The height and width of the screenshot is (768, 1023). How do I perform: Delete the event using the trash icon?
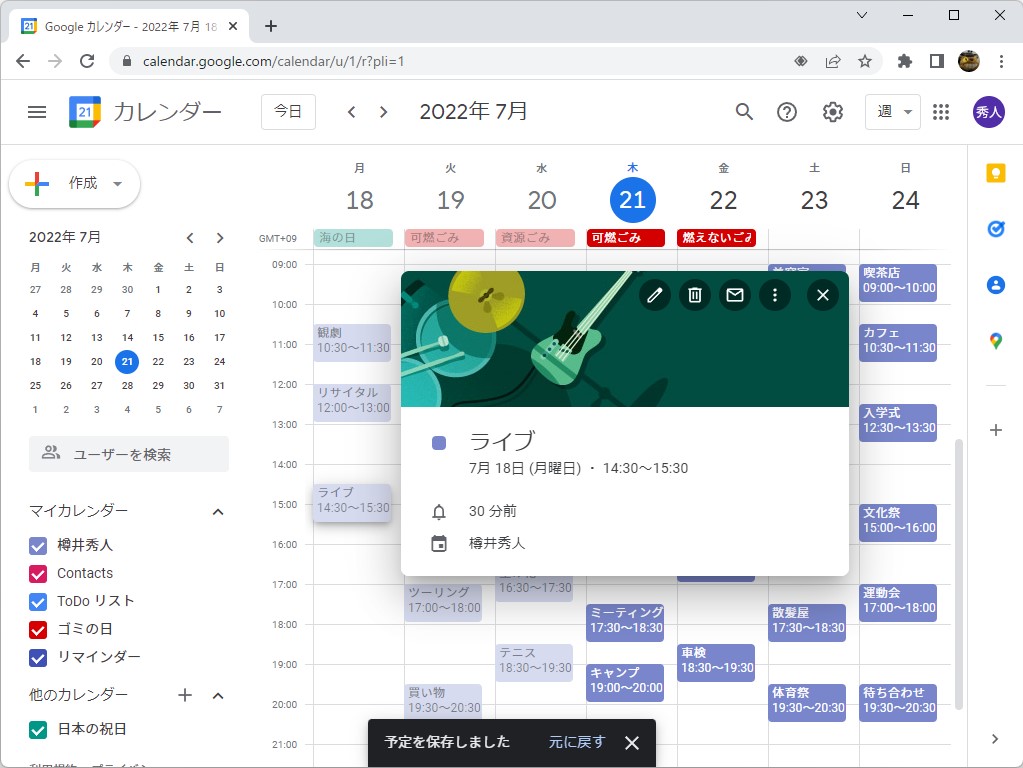click(x=695, y=295)
